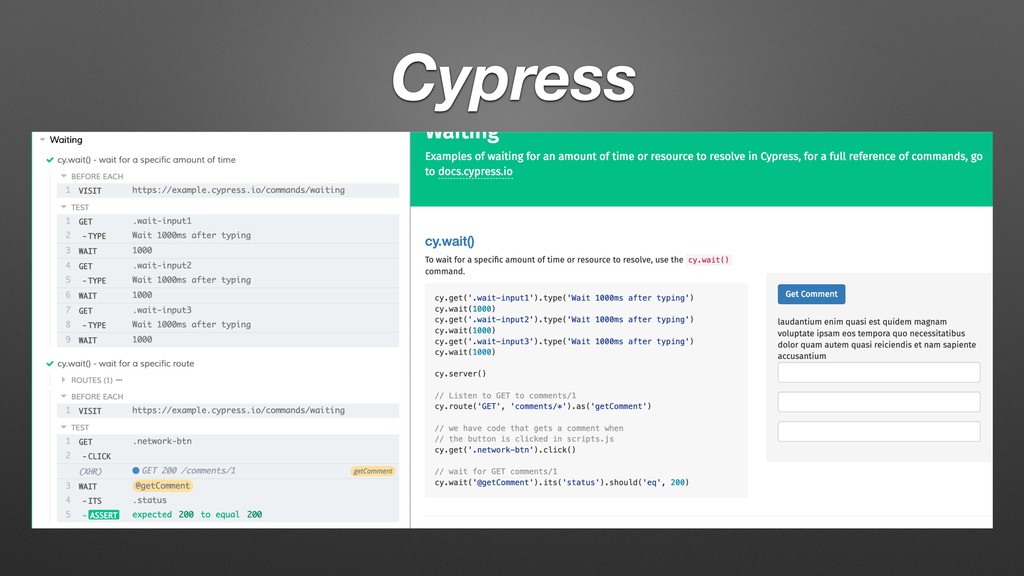Open the docs.cypress.io link

(x=475, y=172)
